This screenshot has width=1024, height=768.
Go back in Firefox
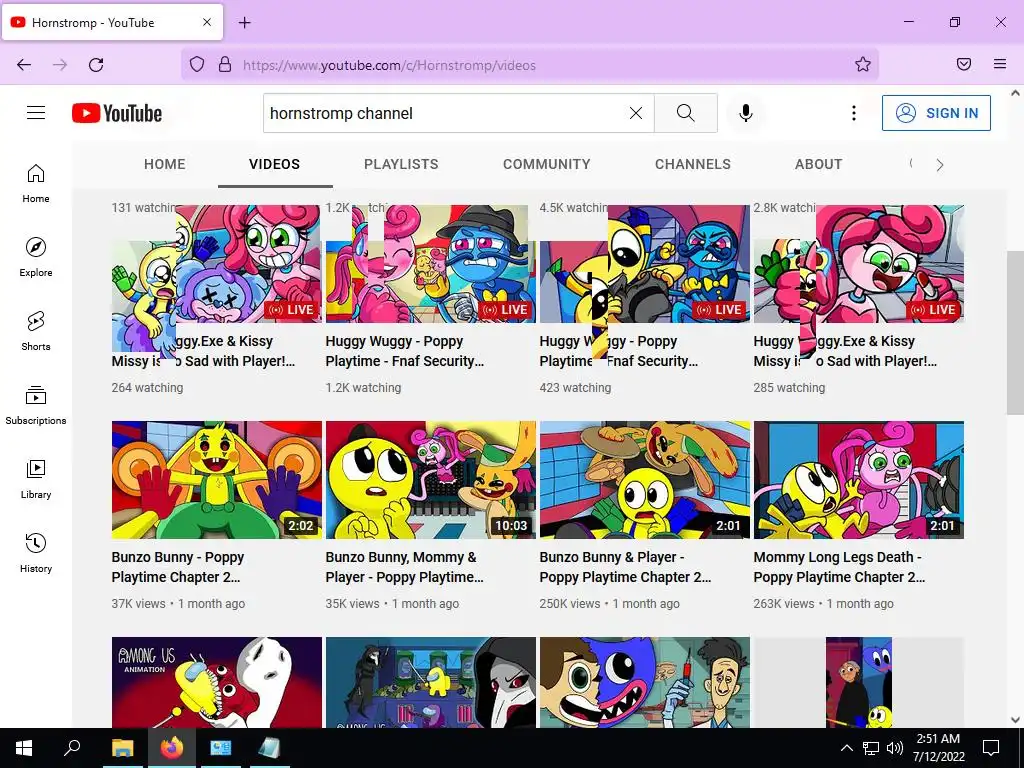tap(24, 65)
